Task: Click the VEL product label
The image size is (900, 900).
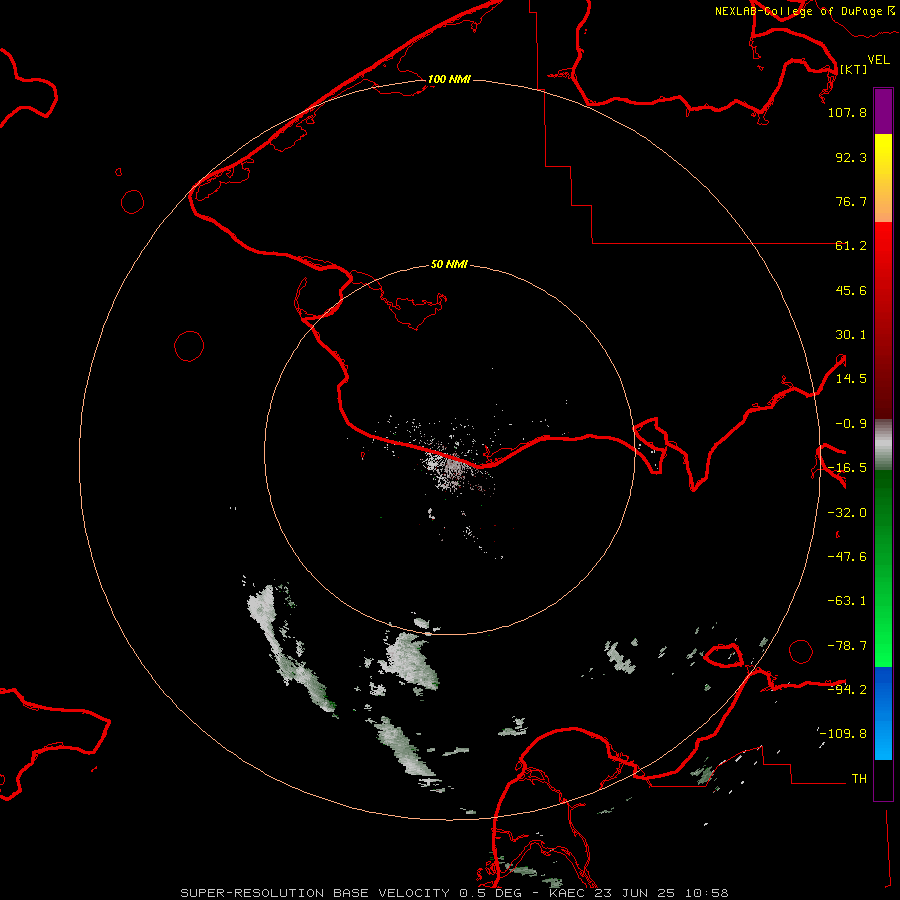Action: point(878,60)
